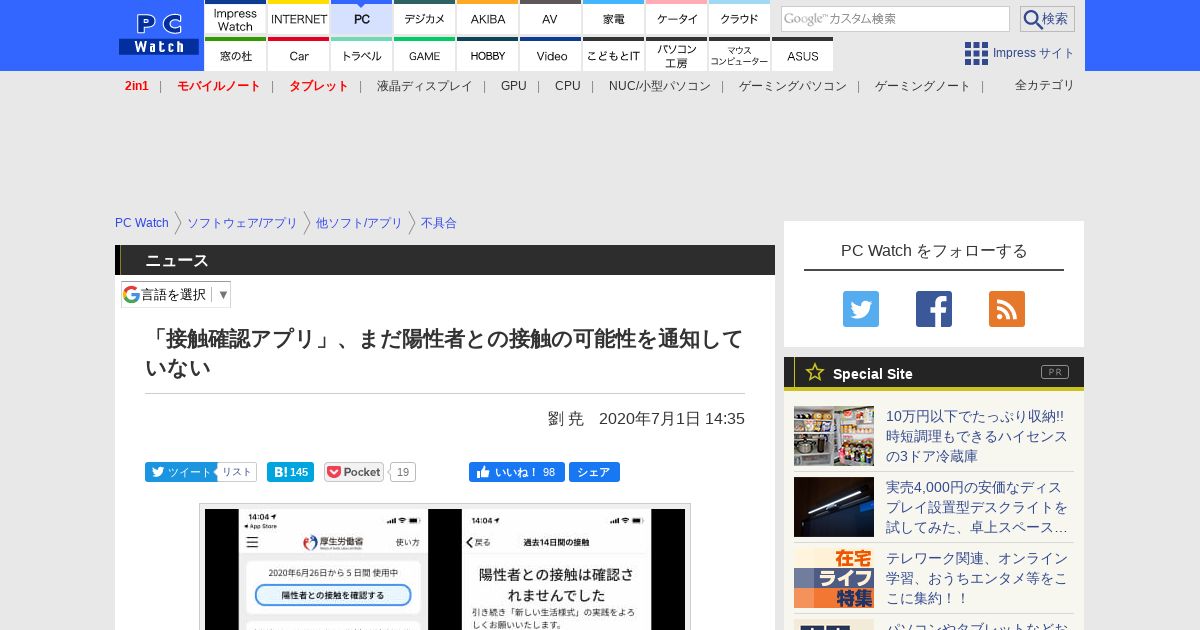Click the search magnifier button

click(x=1047, y=19)
